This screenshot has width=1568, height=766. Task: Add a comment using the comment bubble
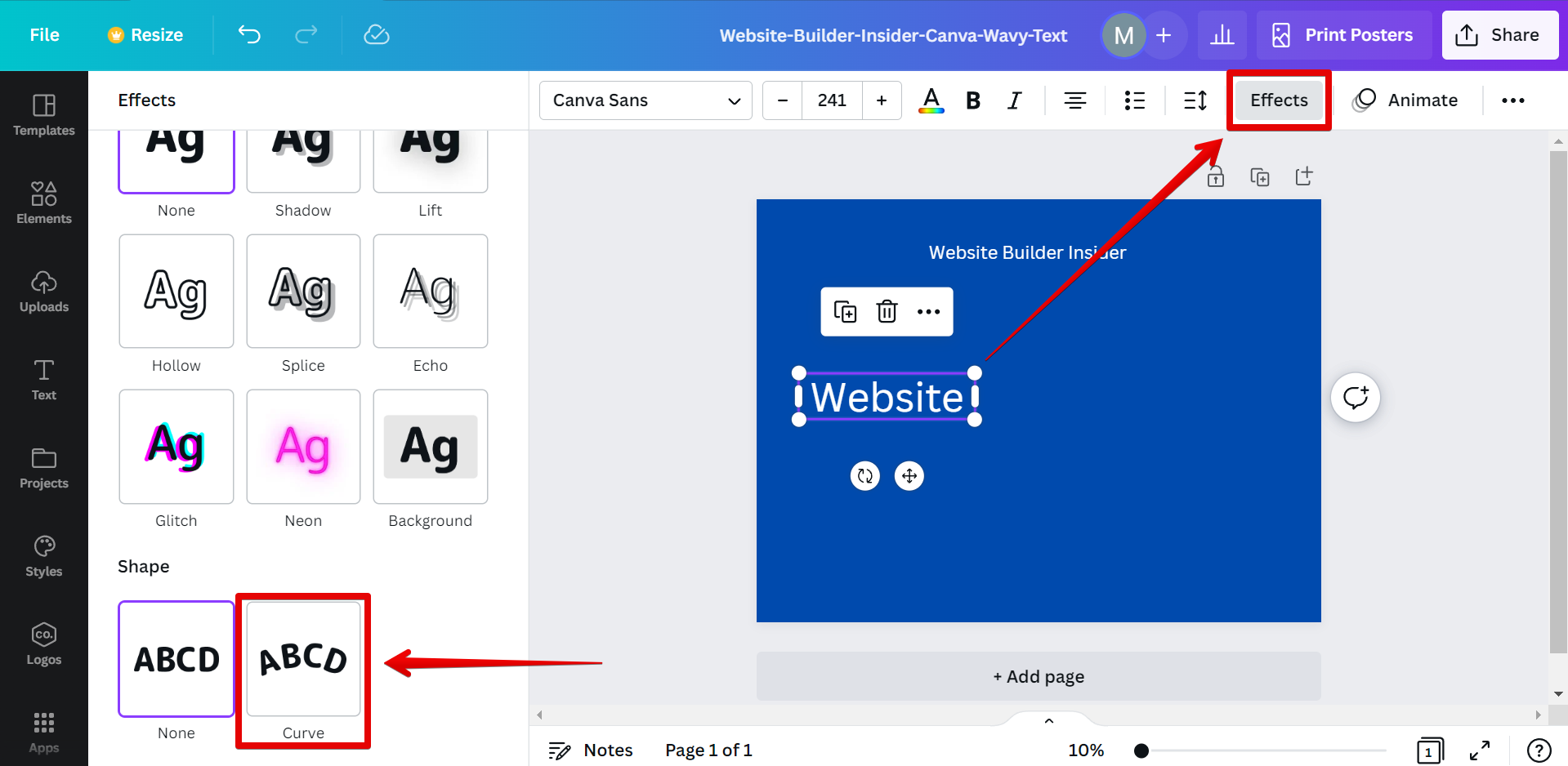pos(1355,398)
